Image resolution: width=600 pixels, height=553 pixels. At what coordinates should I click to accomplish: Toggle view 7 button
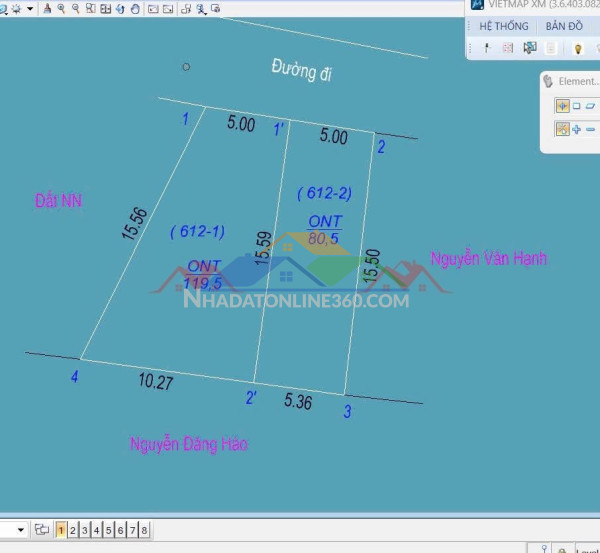point(132,530)
